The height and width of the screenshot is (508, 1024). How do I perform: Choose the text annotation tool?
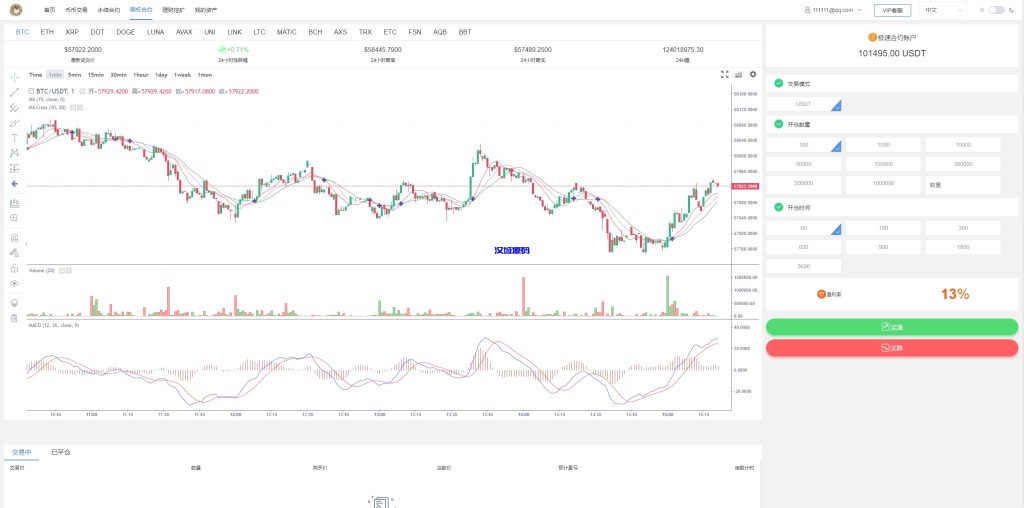pos(14,138)
